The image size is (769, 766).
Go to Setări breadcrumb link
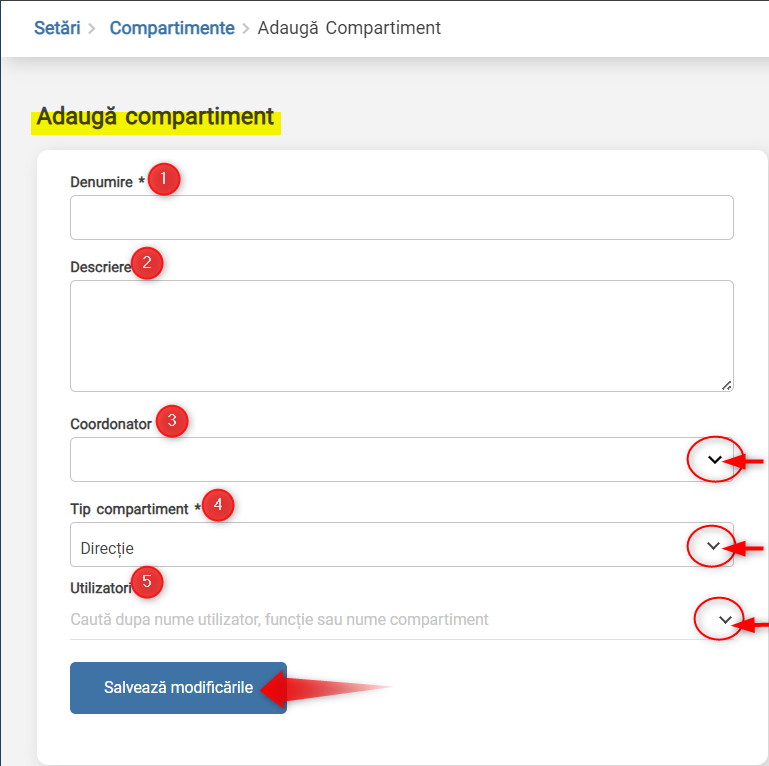pyautogui.click(x=57, y=28)
